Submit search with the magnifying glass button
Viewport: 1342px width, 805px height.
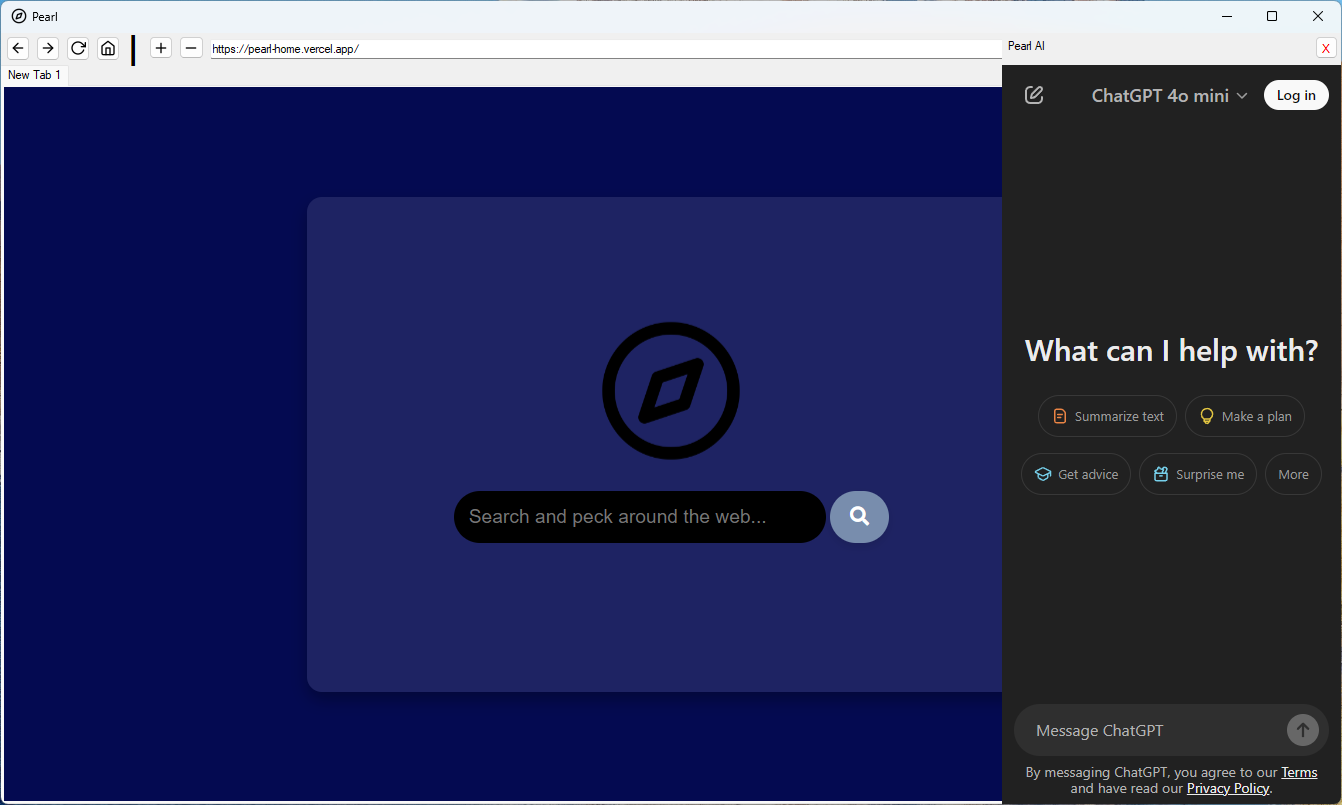pyautogui.click(x=859, y=516)
